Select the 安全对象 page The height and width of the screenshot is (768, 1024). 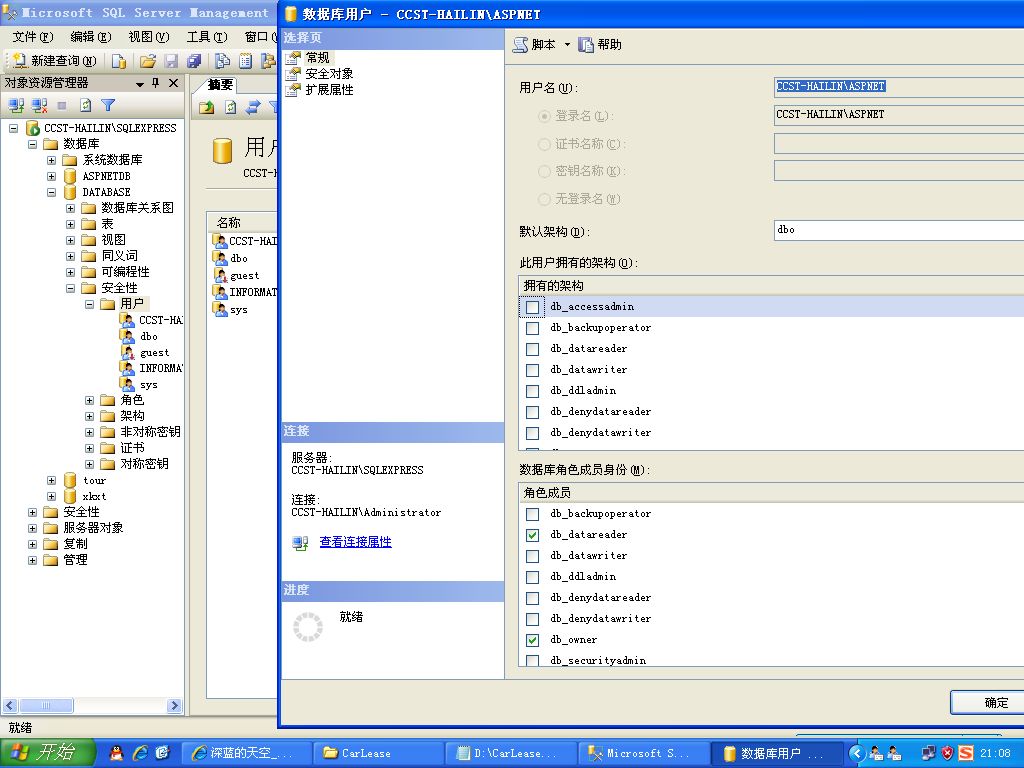coord(329,74)
